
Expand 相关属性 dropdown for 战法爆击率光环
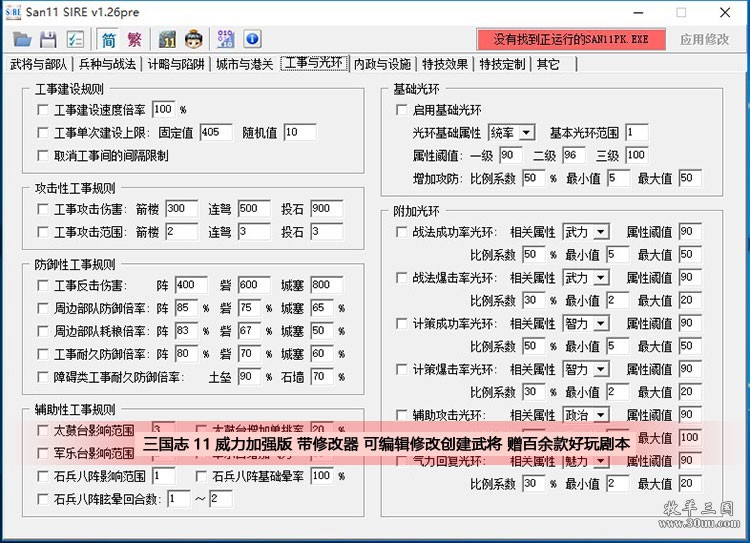click(x=586, y=278)
